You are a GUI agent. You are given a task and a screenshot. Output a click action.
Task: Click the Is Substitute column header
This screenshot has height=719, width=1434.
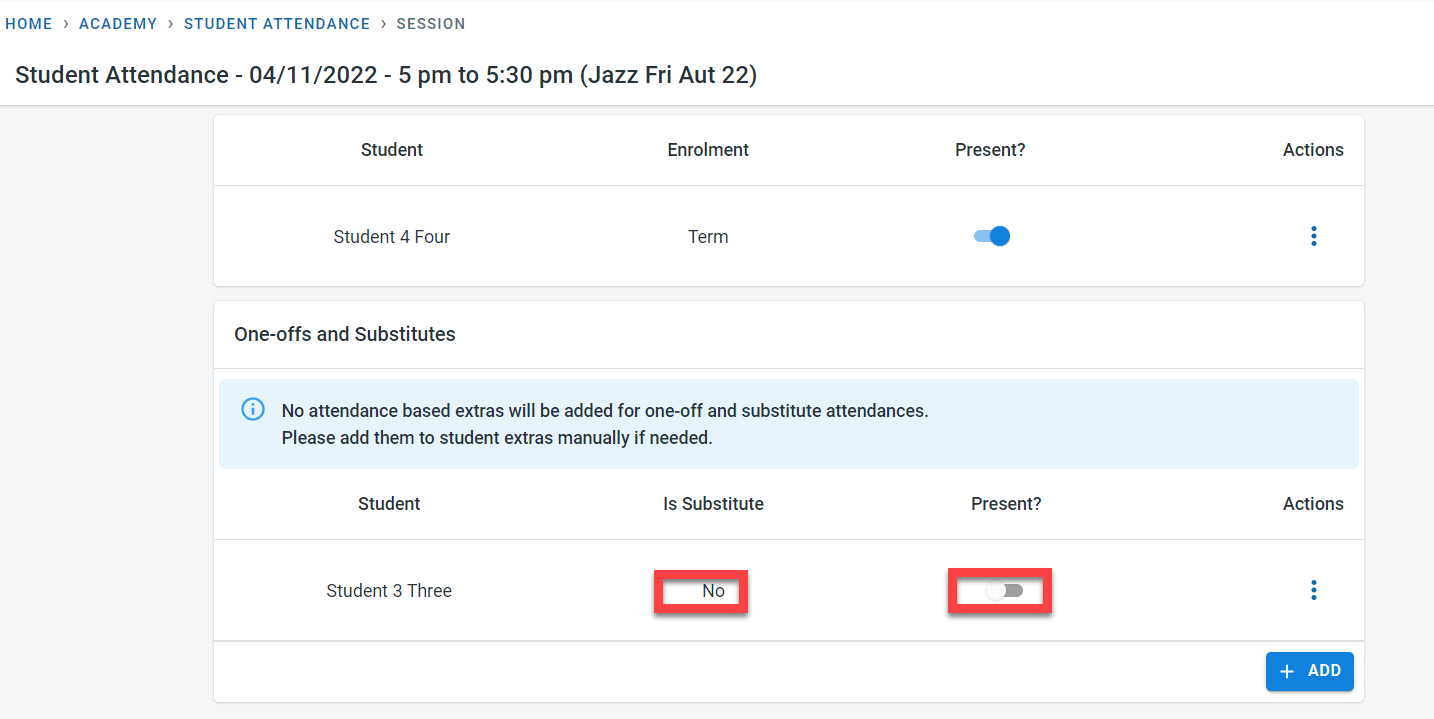point(713,504)
